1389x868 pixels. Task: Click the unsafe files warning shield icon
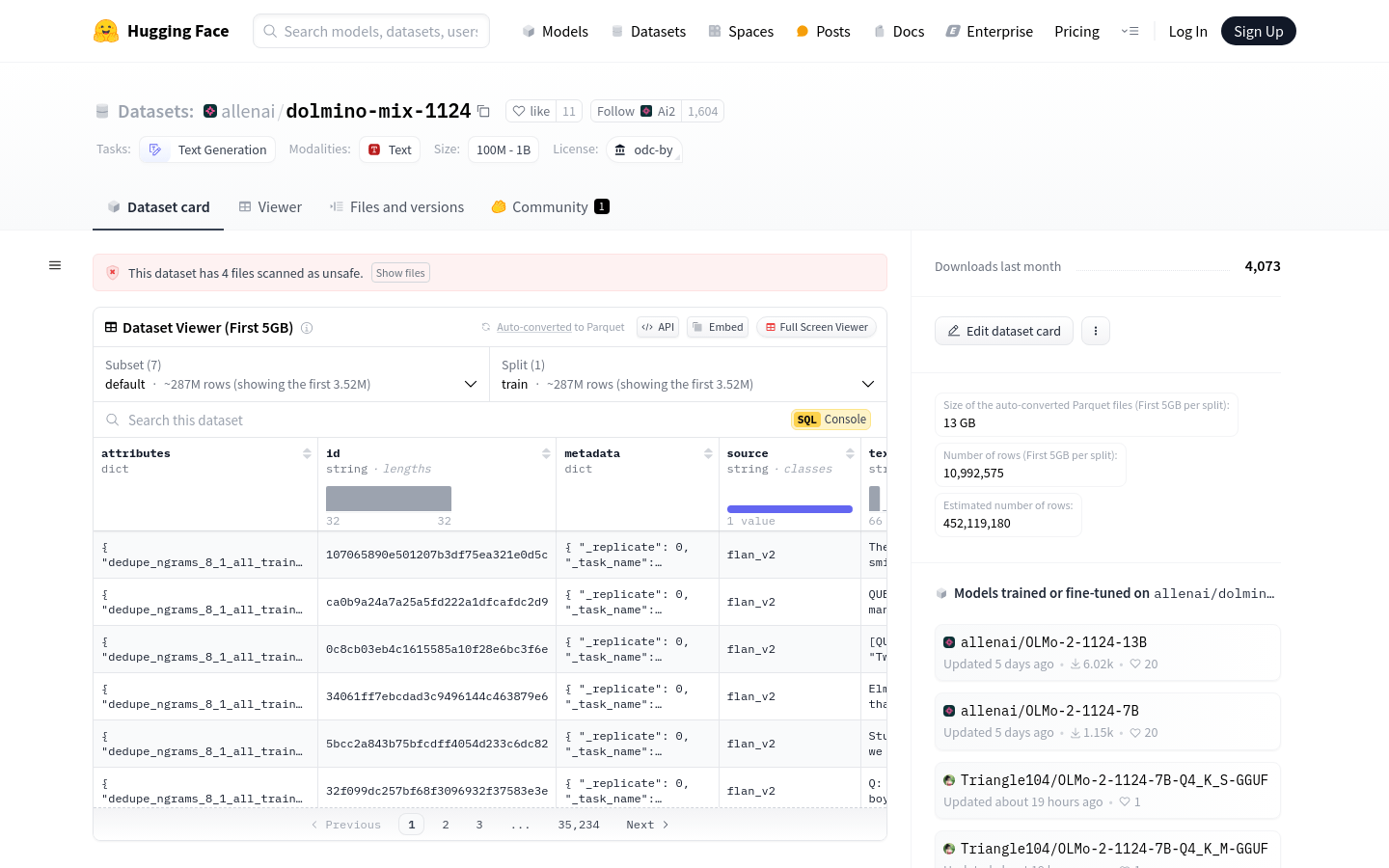(113, 273)
